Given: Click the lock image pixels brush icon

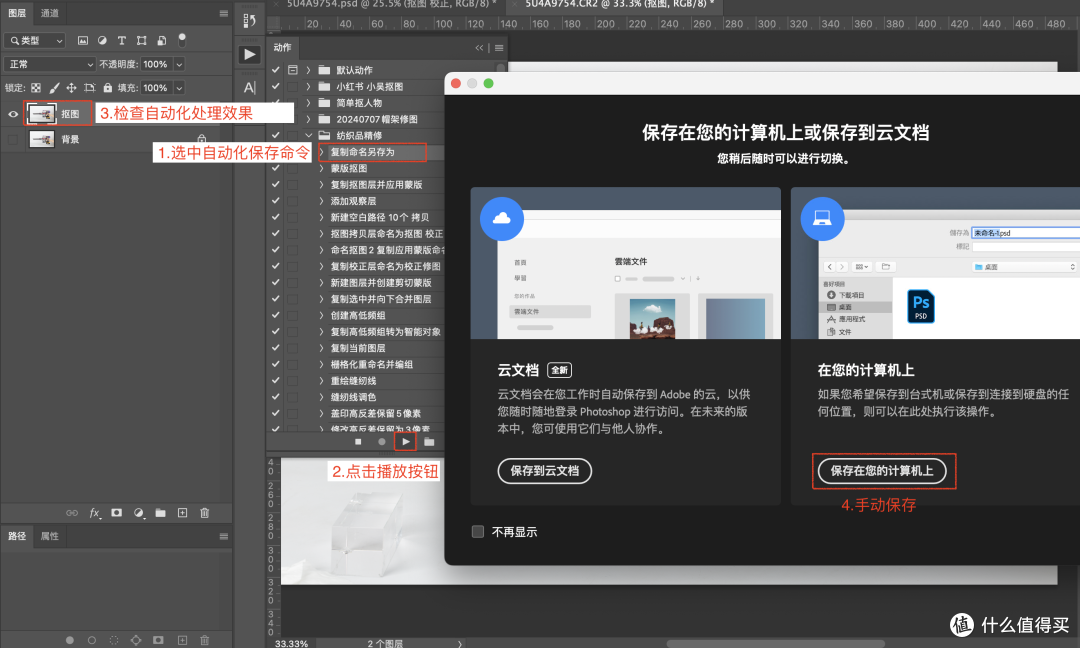Looking at the screenshot, I should [x=54, y=88].
